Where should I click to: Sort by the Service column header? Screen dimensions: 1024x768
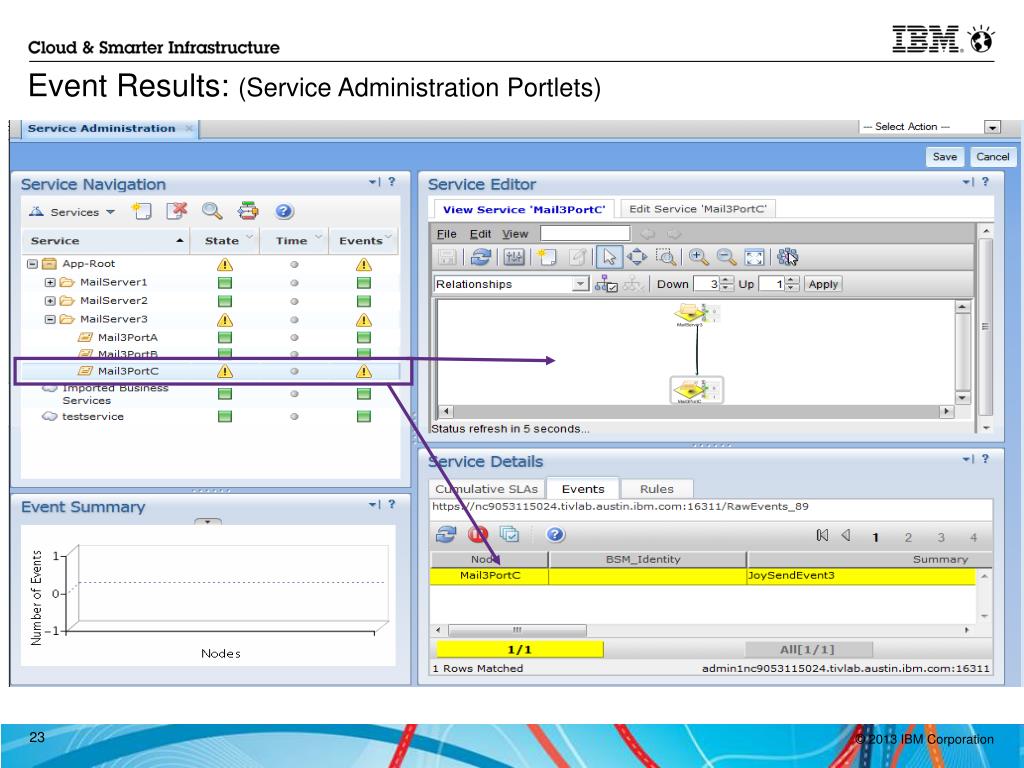point(106,240)
